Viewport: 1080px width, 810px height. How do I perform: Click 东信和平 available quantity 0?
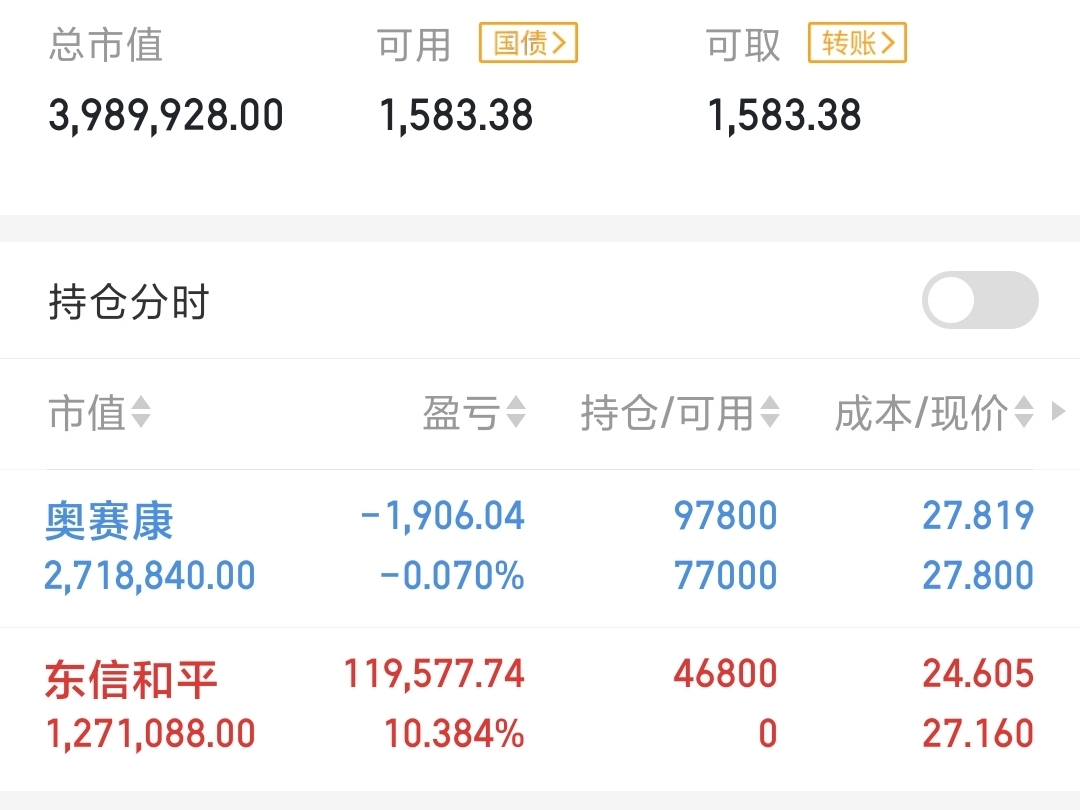768,734
